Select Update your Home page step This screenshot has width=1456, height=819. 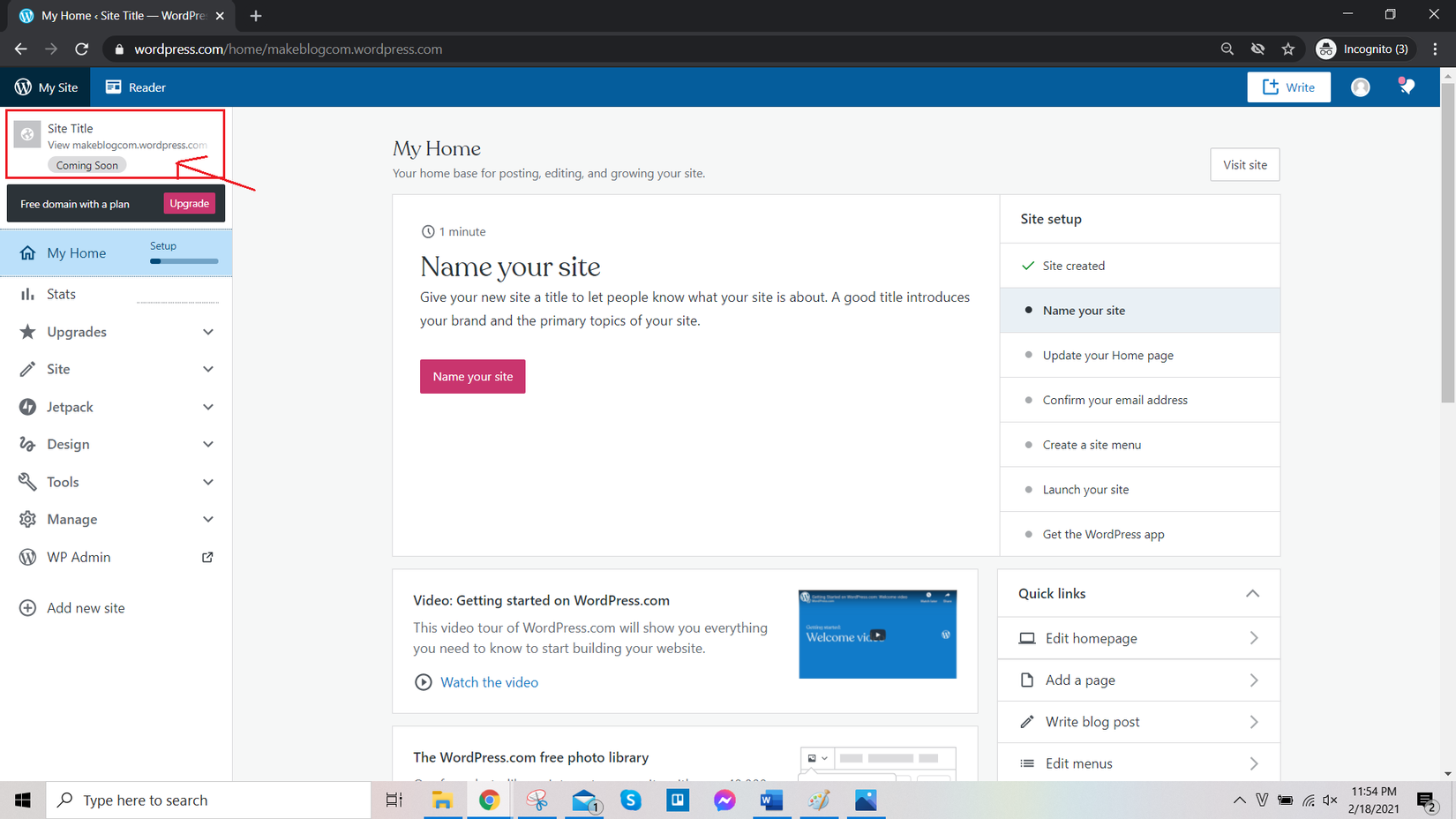coord(1140,356)
